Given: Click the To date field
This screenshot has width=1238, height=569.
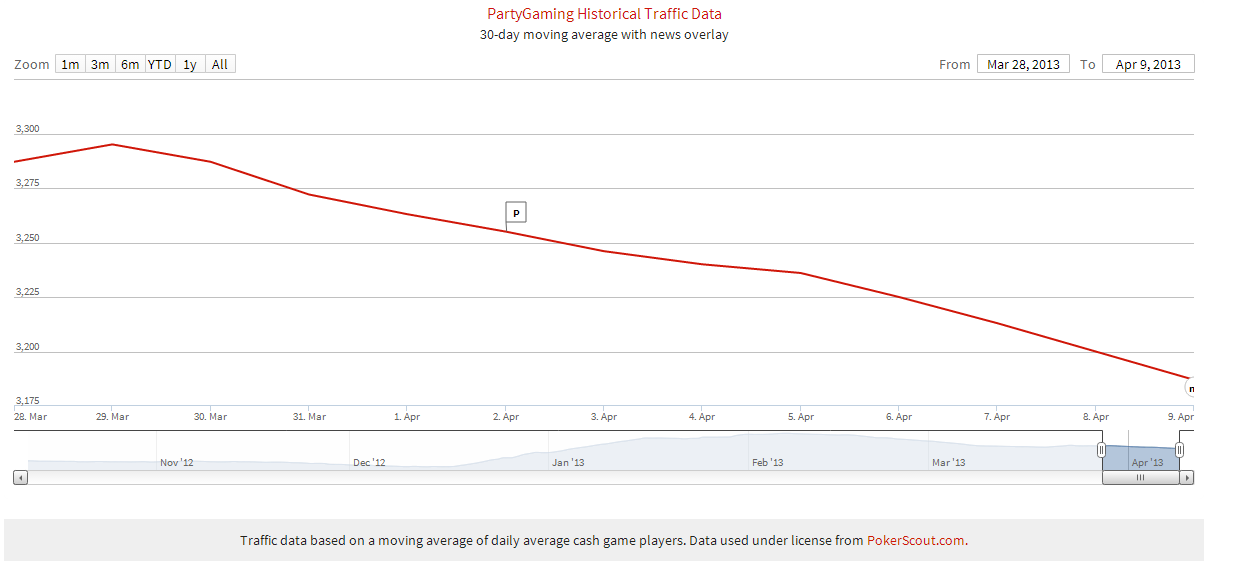Looking at the screenshot, I should click(1148, 64).
